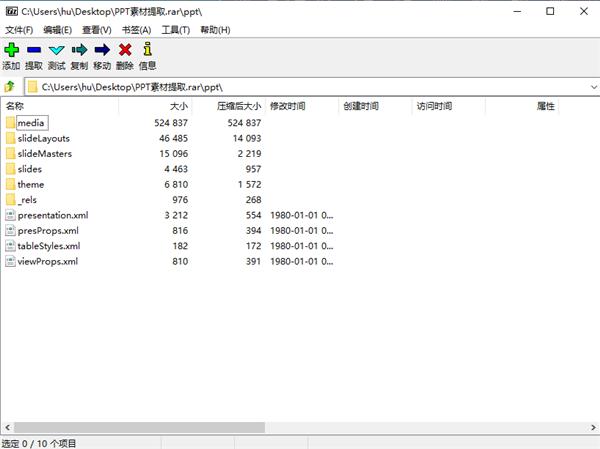Click the blue Extract (提取) minus icon
The height and width of the screenshot is (449, 600).
coord(34,50)
